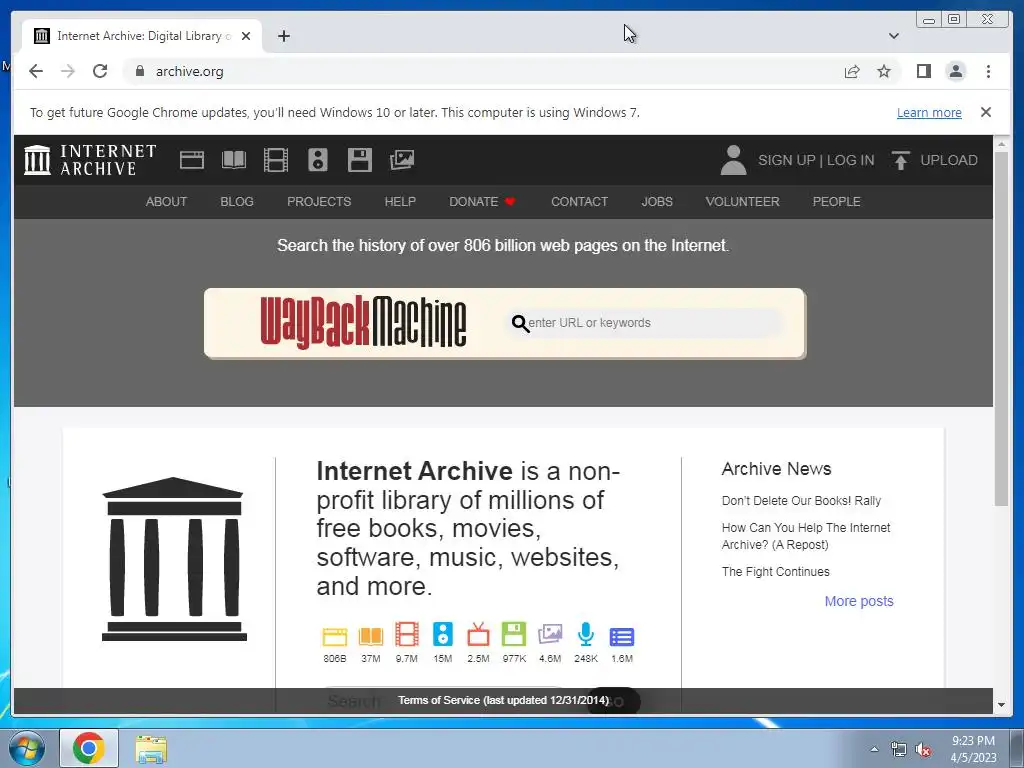Screen dimensions: 1024x768
Task: Open the DONATE menu item
Action: [482, 202]
